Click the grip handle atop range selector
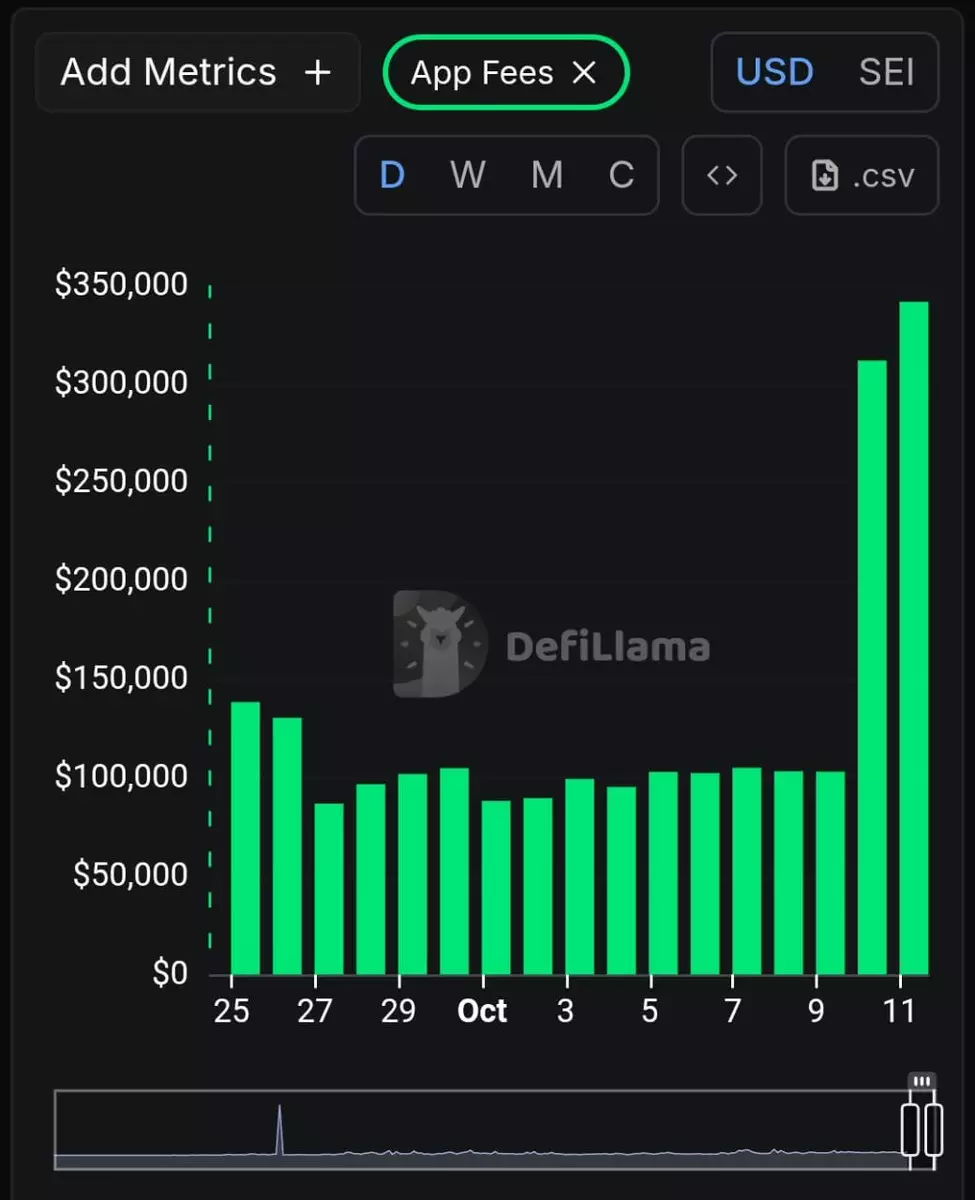 coord(922,1081)
